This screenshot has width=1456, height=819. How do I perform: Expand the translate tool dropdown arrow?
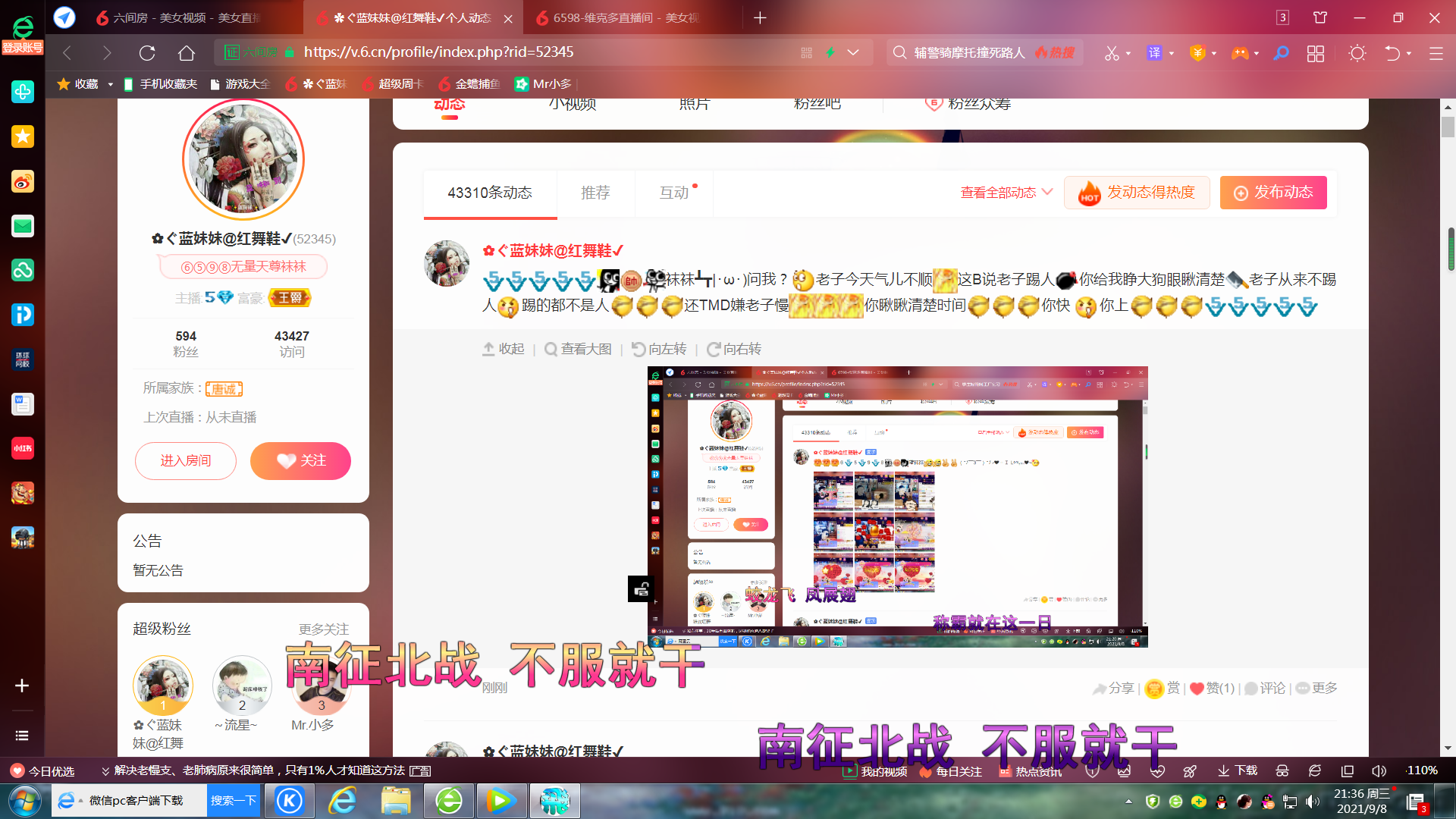tap(1172, 53)
